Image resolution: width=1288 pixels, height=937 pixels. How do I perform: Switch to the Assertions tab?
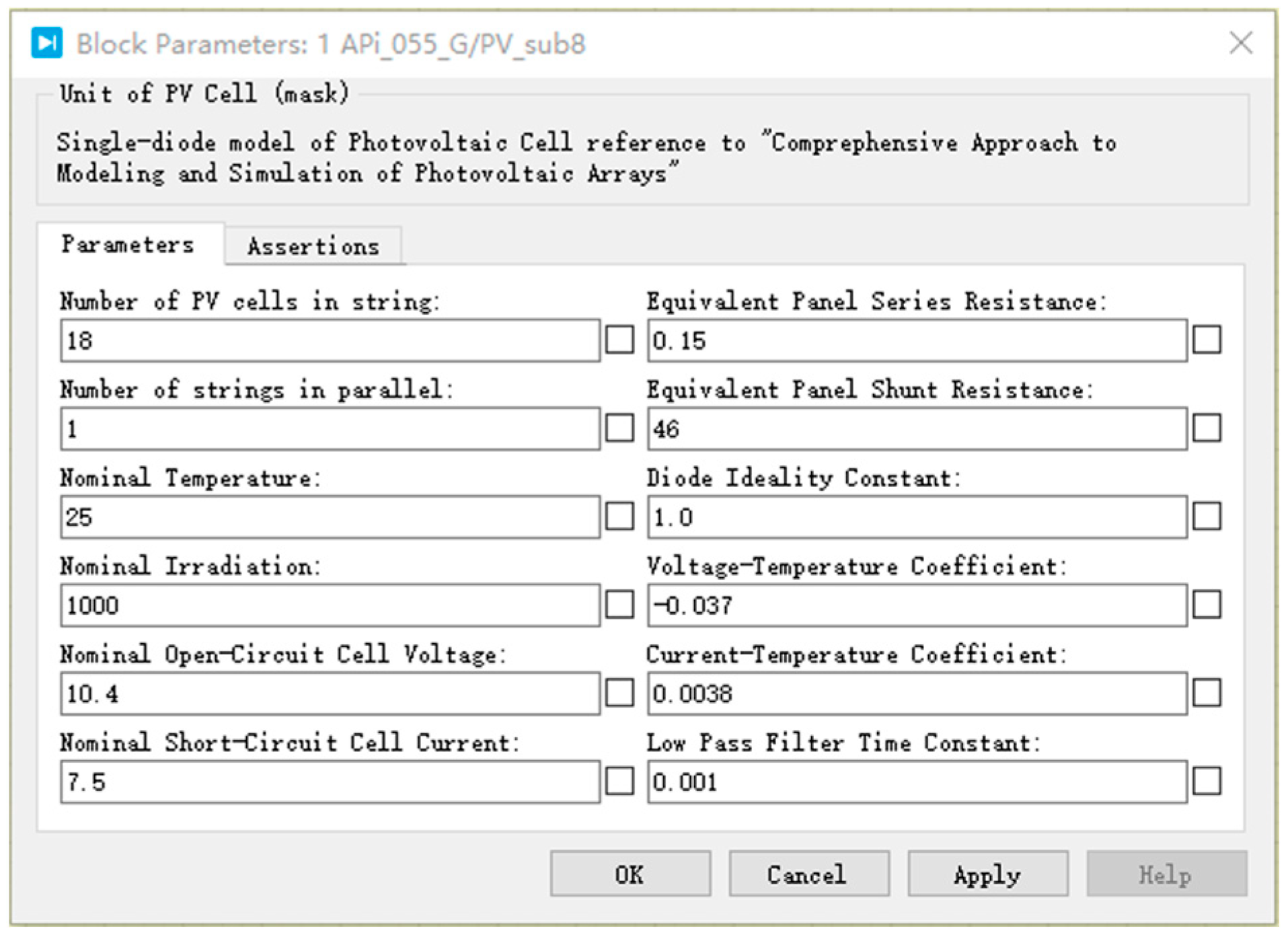tap(313, 246)
